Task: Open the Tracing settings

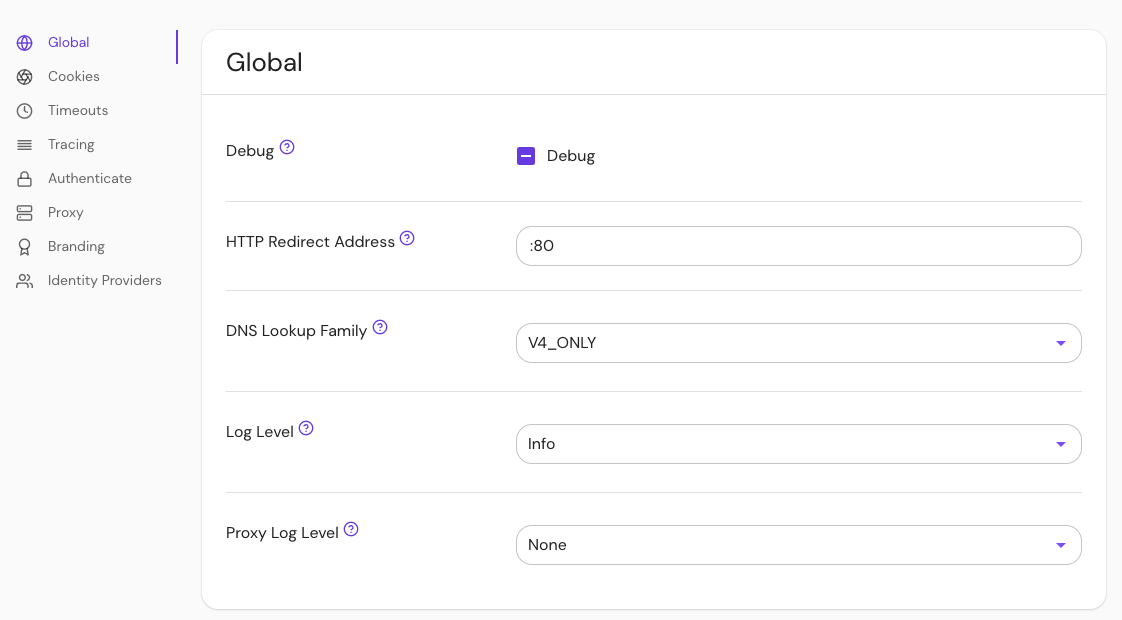Action: [71, 144]
